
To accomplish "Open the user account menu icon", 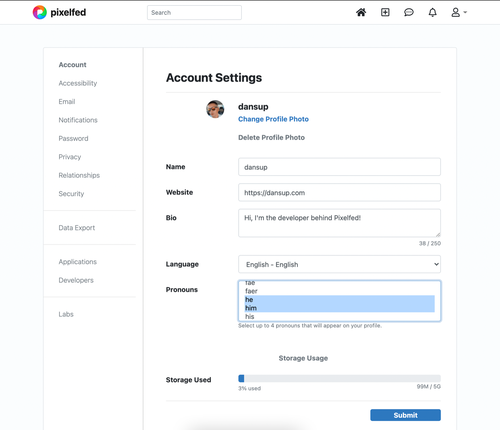I will [x=459, y=12].
